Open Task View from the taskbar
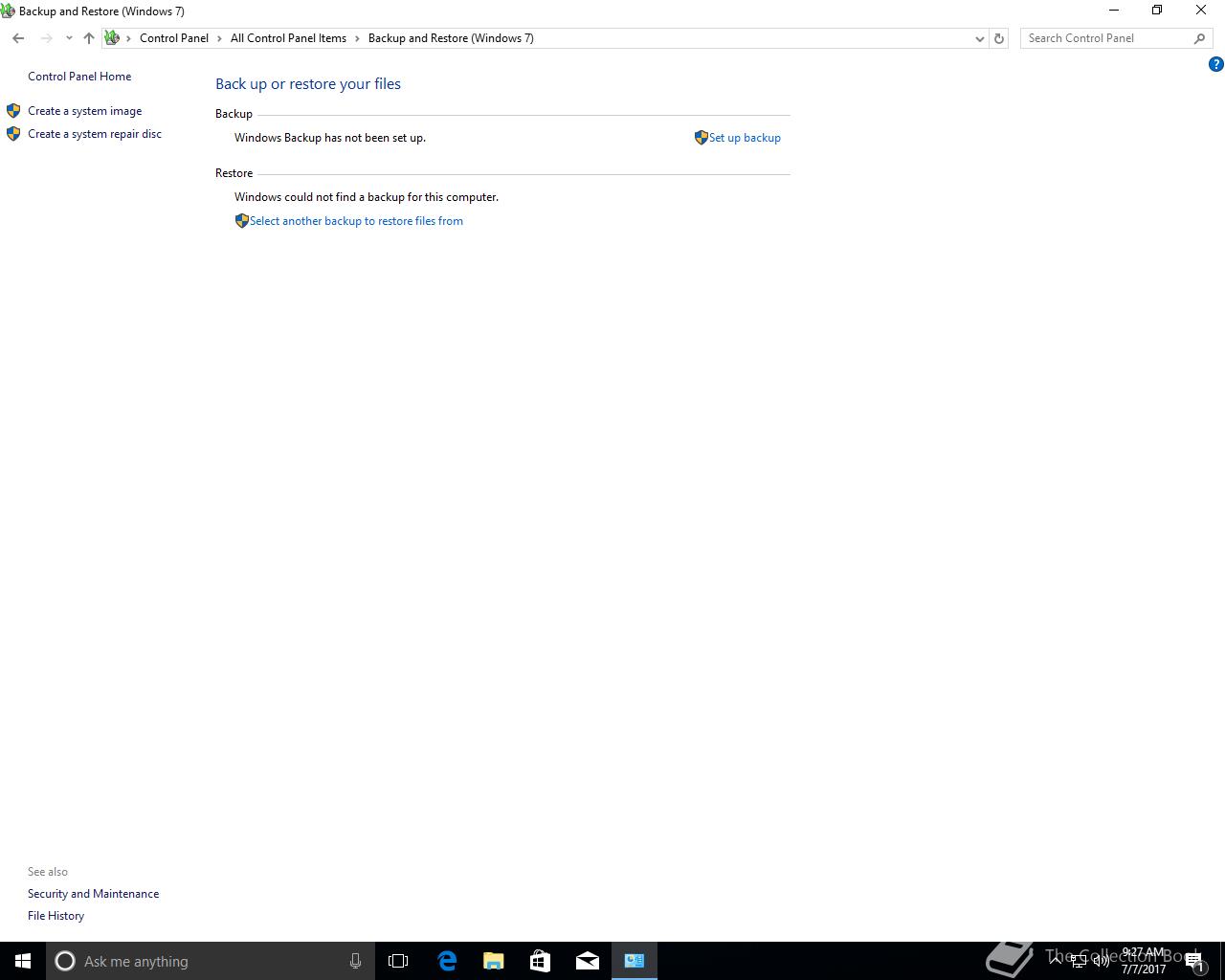The height and width of the screenshot is (980, 1225). [398, 961]
